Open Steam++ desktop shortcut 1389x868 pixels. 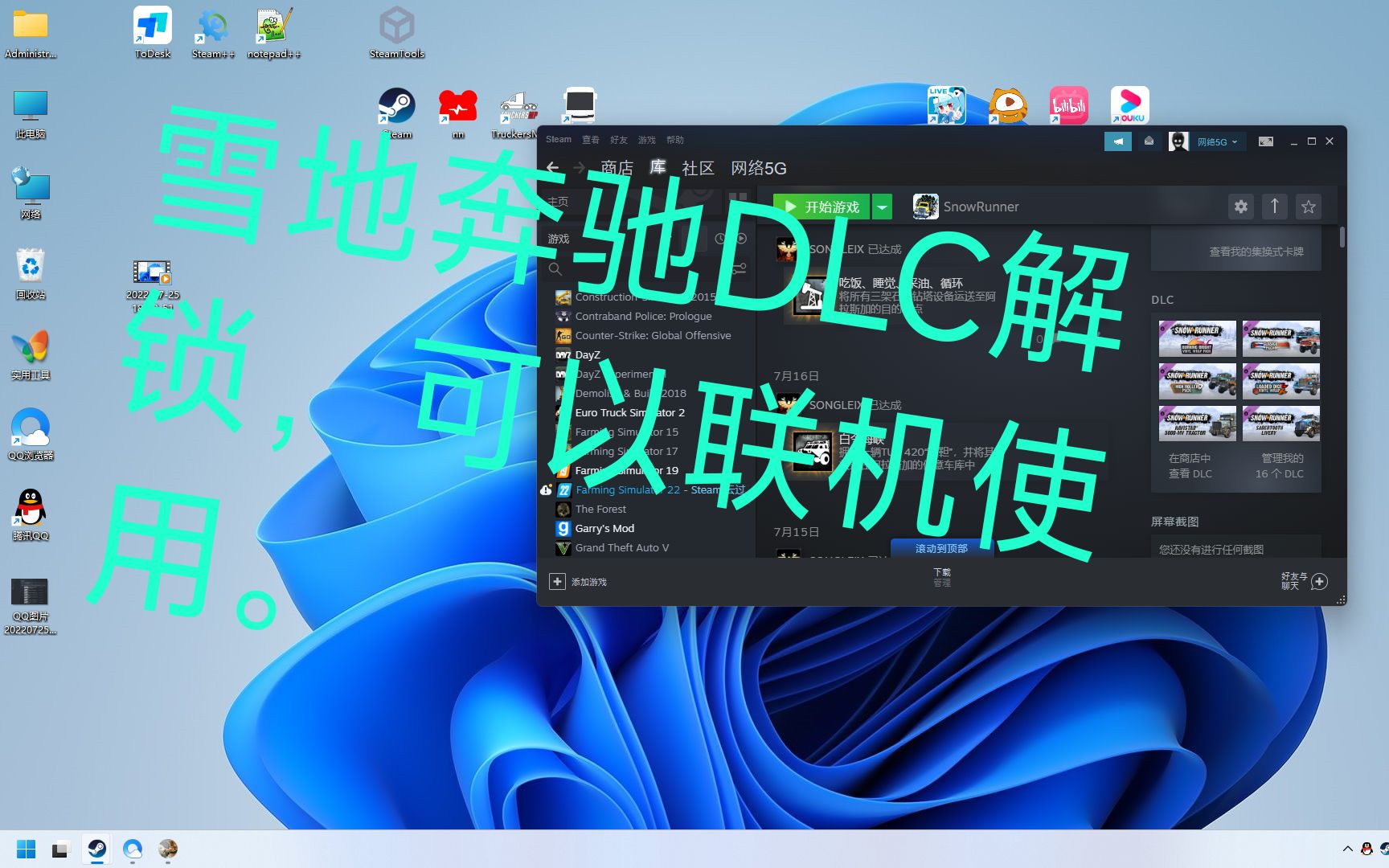click(213, 33)
